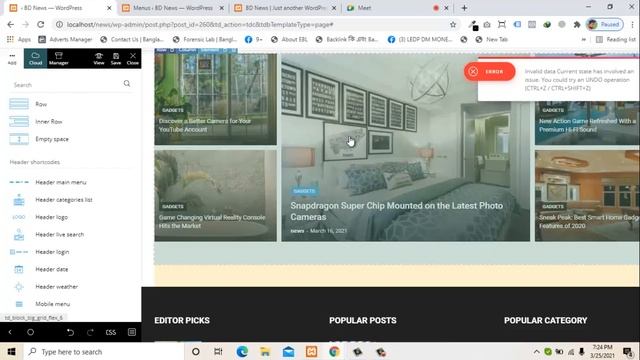Click the search magnifier icon in element panel
This screenshot has width=640, height=360.
point(127,83)
